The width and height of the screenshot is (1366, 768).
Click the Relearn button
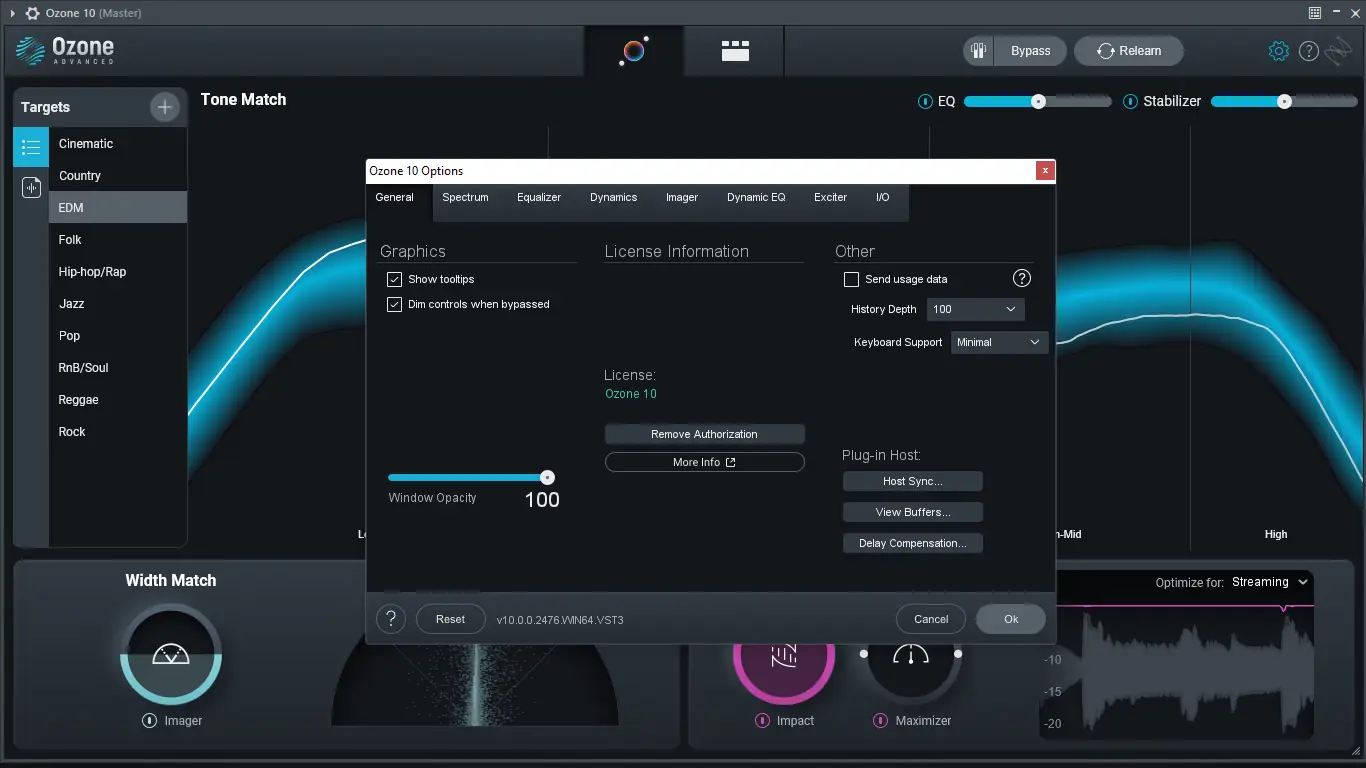click(x=1129, y=51)
